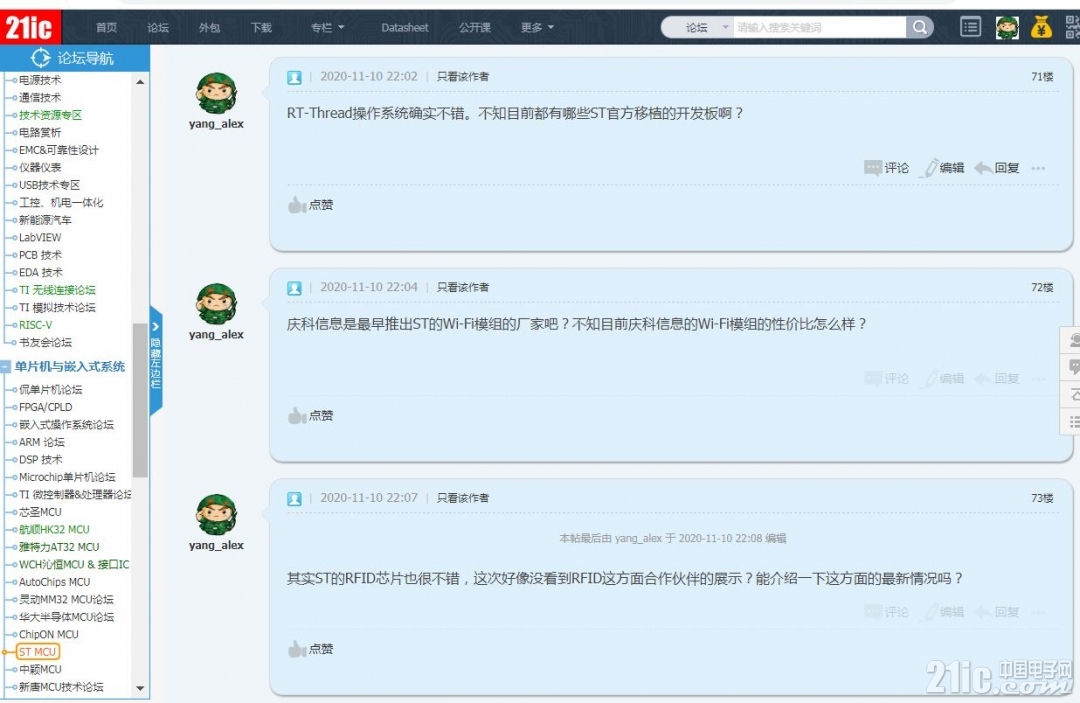Toggle 只看该作者 on the 71楼 post
The width and height of the screenshot is (1080, 703).
click(463, 76)
